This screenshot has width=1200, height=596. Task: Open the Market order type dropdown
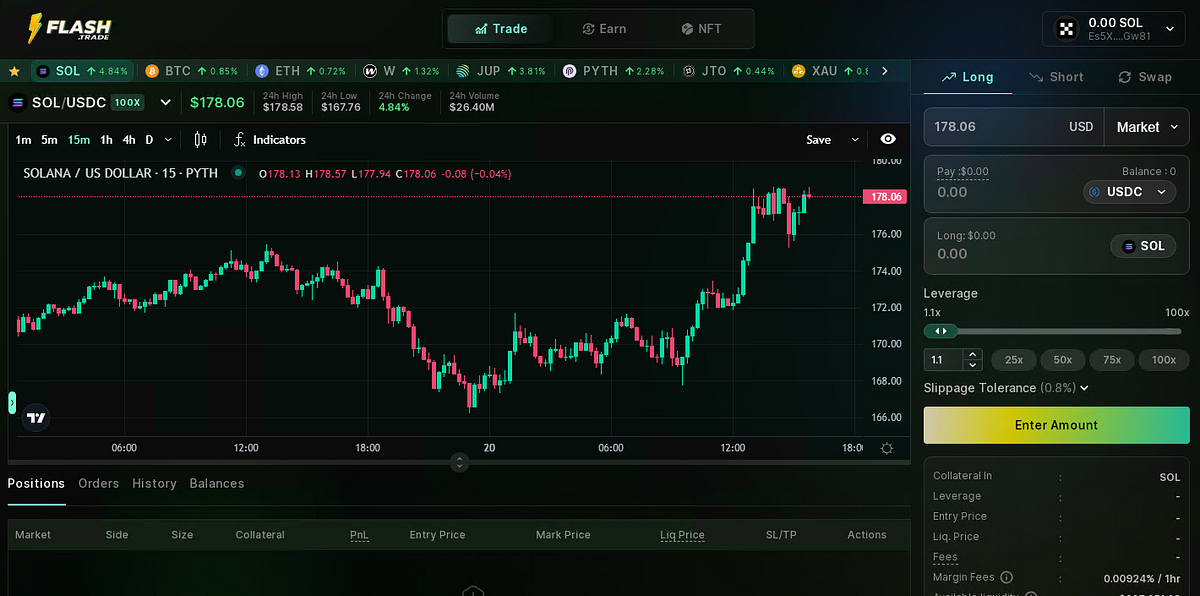coord(1146,126)
